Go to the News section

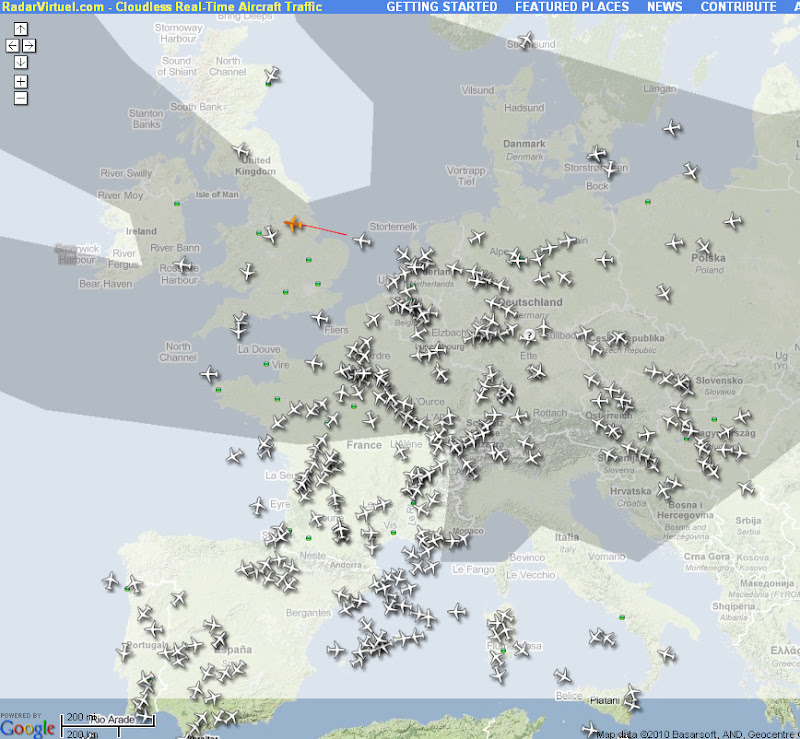click(664, 7)
